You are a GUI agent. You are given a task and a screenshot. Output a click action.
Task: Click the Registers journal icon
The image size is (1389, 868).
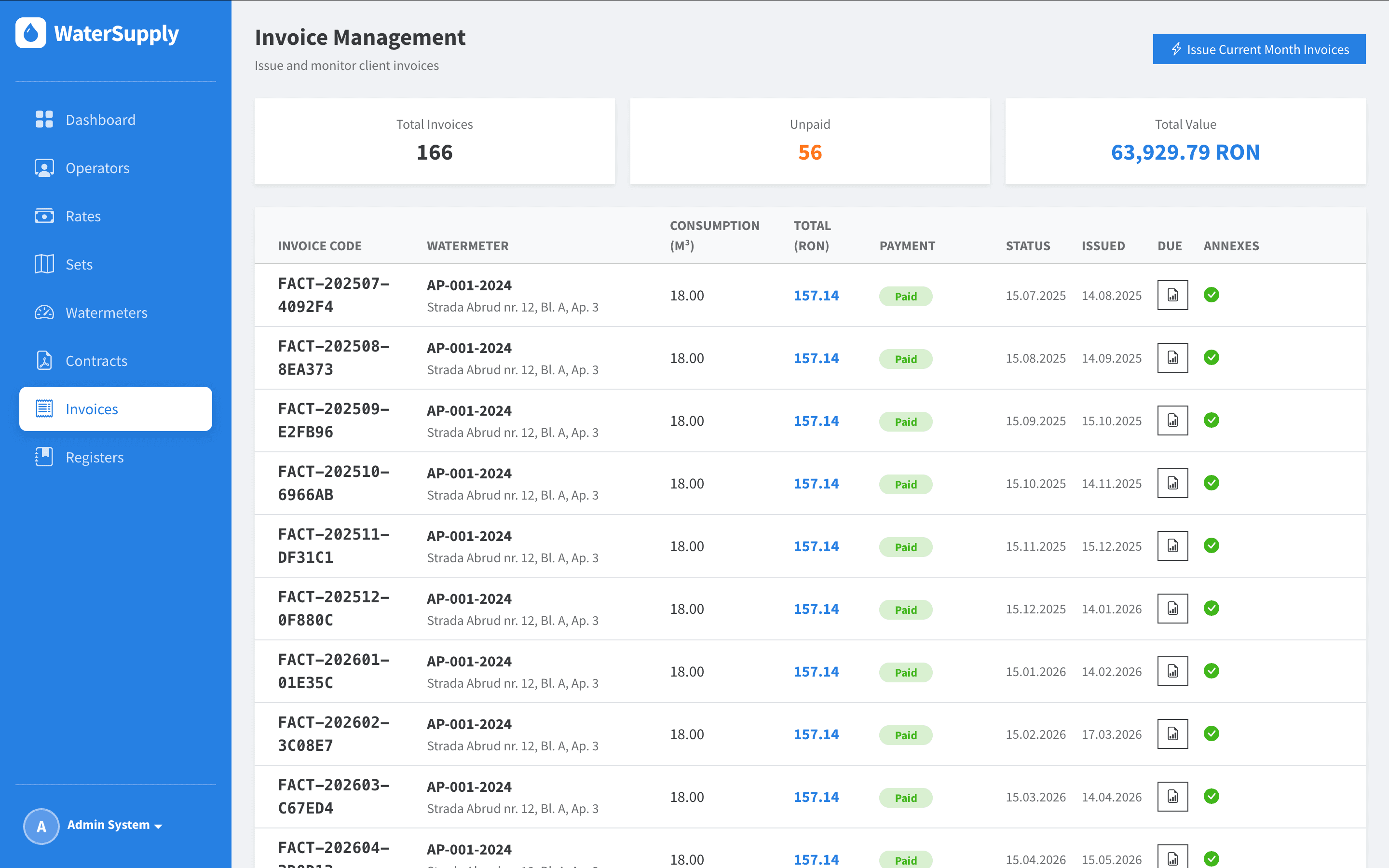[x=44, y=457]
